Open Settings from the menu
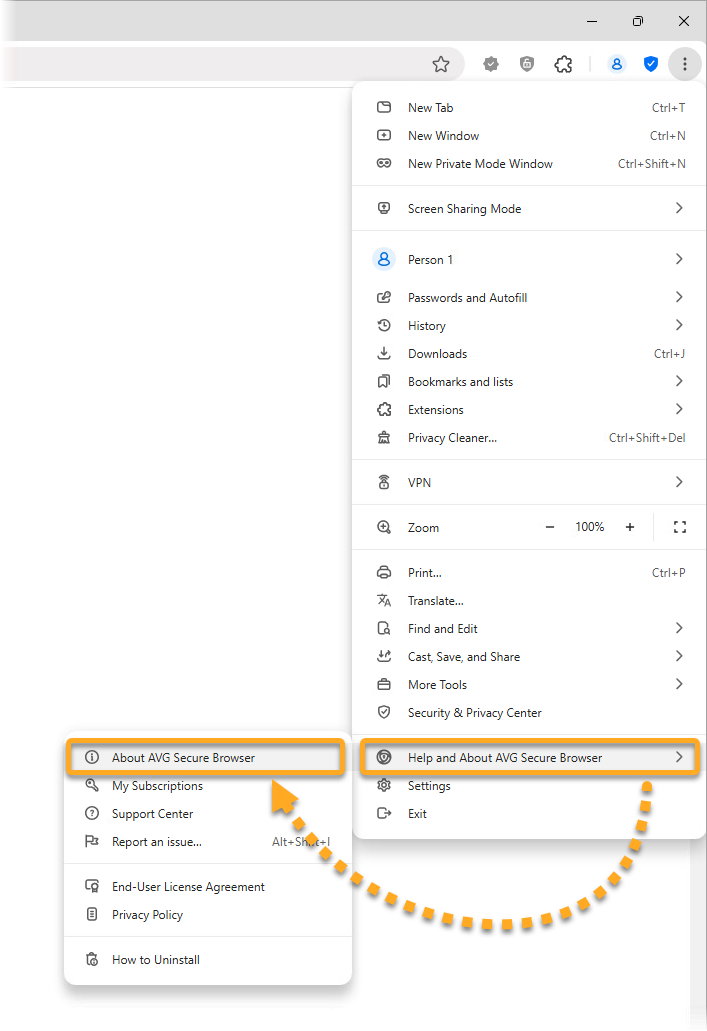Screen dimensions: 707x1031 [429, 786]
